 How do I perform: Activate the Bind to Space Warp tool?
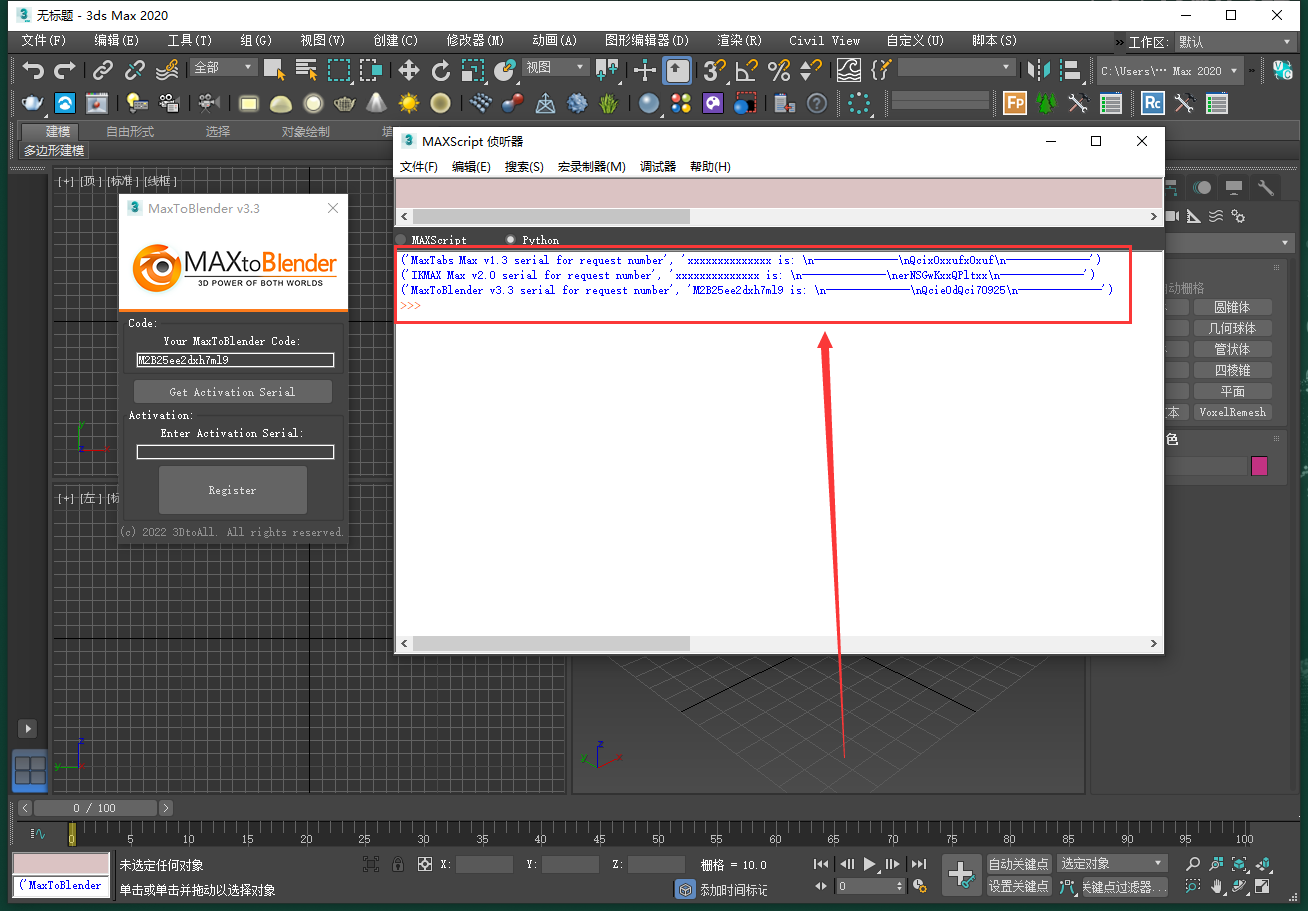[167, 70]
